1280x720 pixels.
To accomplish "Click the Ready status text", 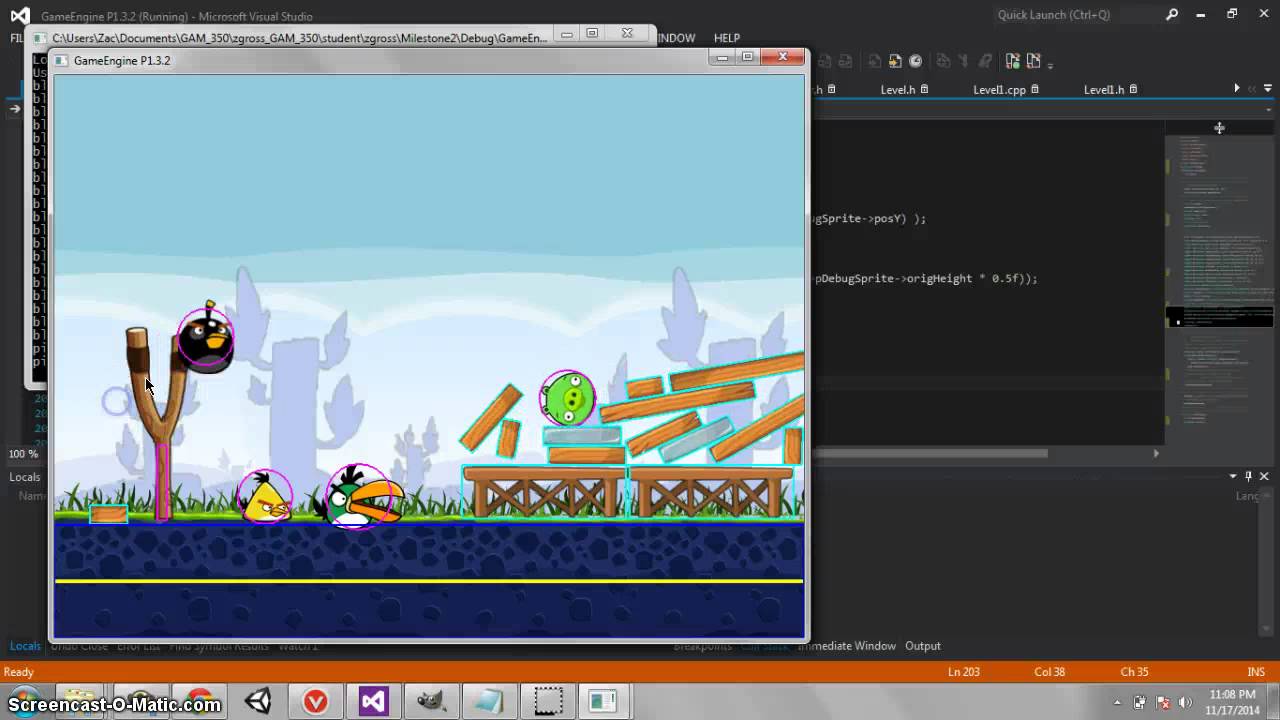I will [x=19, y=672].
